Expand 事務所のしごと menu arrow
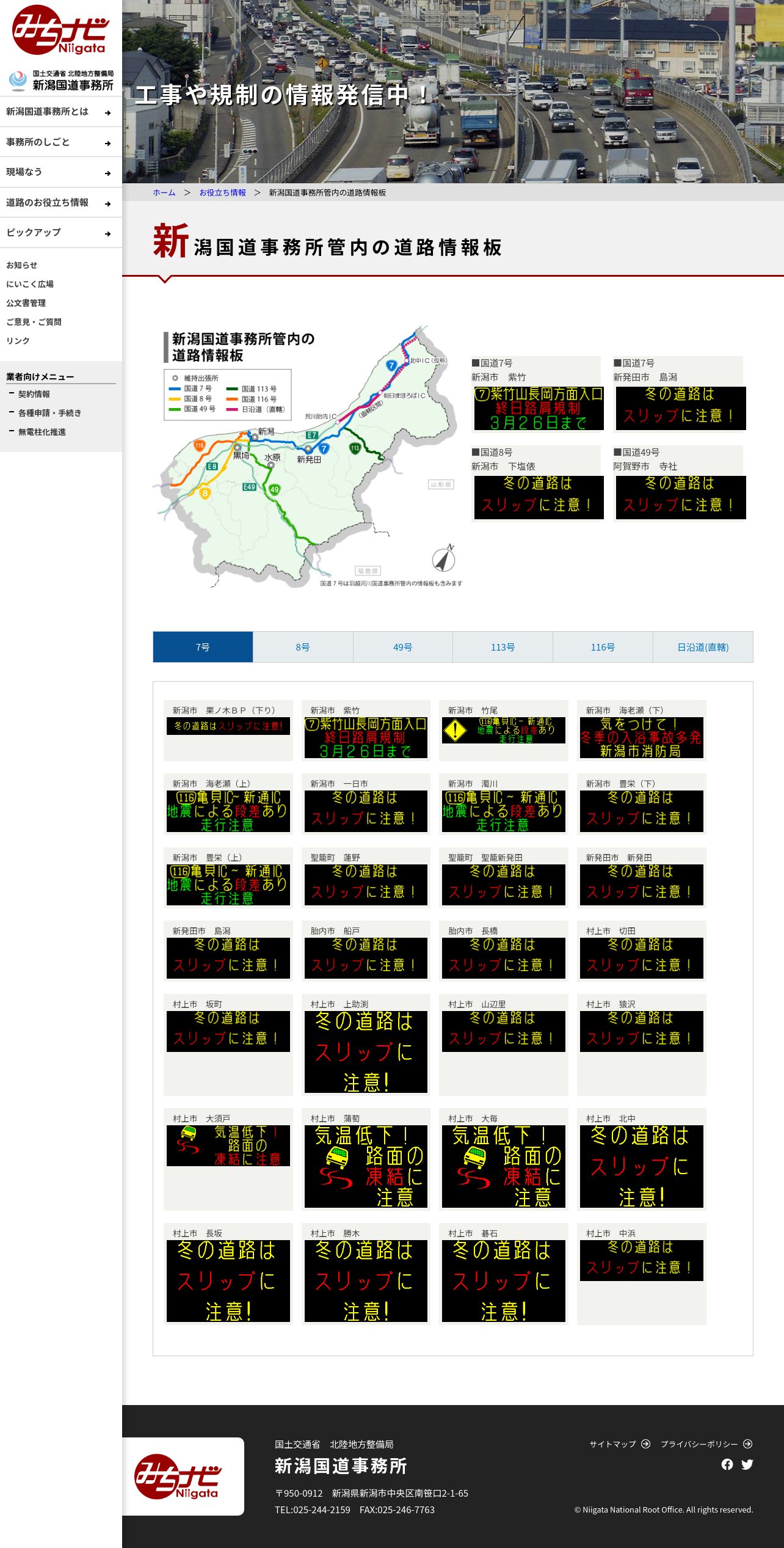 tap(107, 144)
